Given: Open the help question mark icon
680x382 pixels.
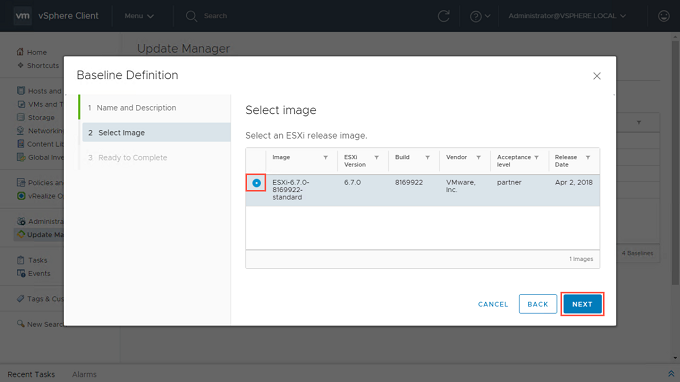Looking at the screenshot, I should [x=476, y=16].
